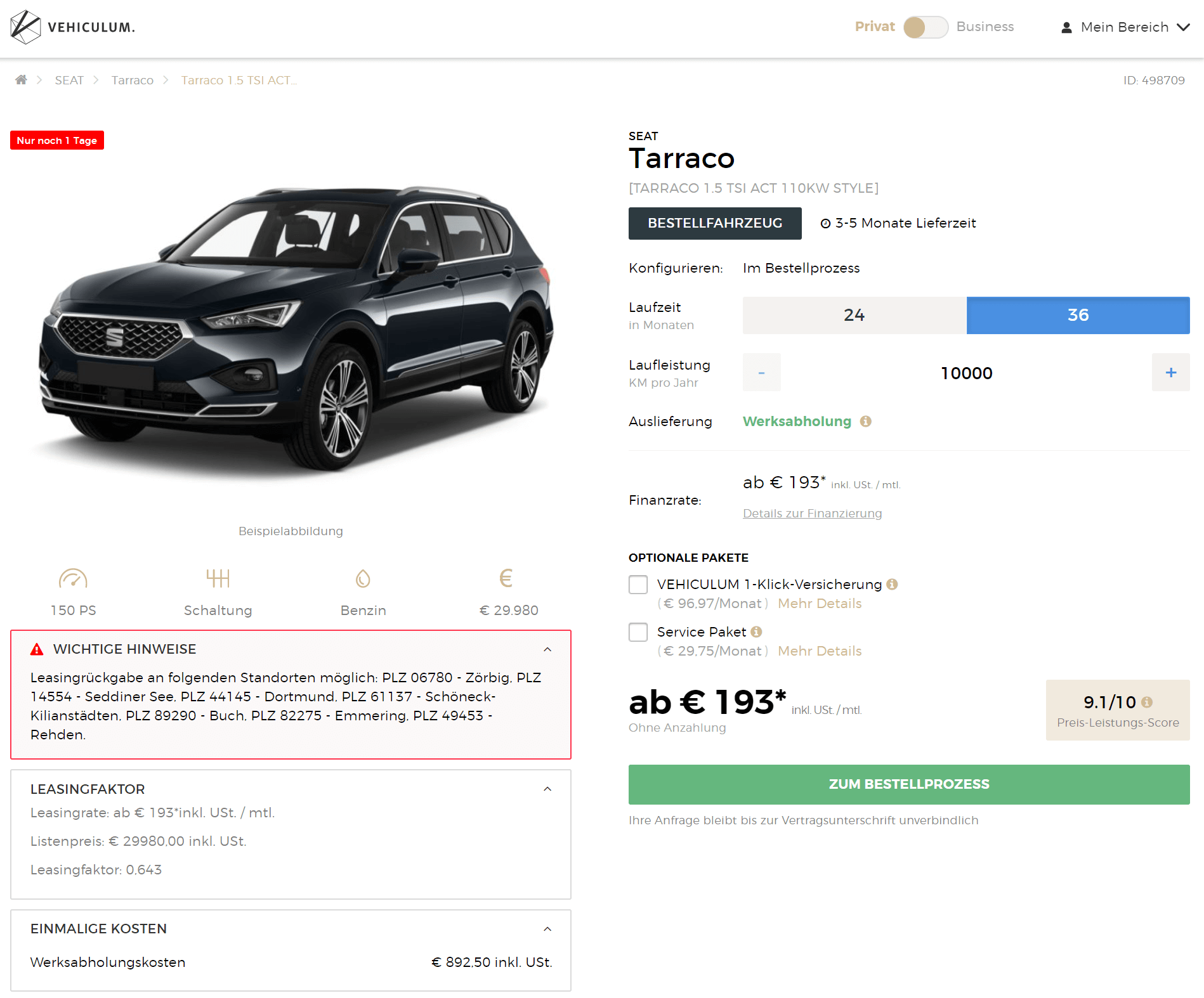Image resolution: width=1204 pixels, height=998 pixels.
Task: Click the info icon beside 1-Klick-Versicherung
Action: pos(892,585)
